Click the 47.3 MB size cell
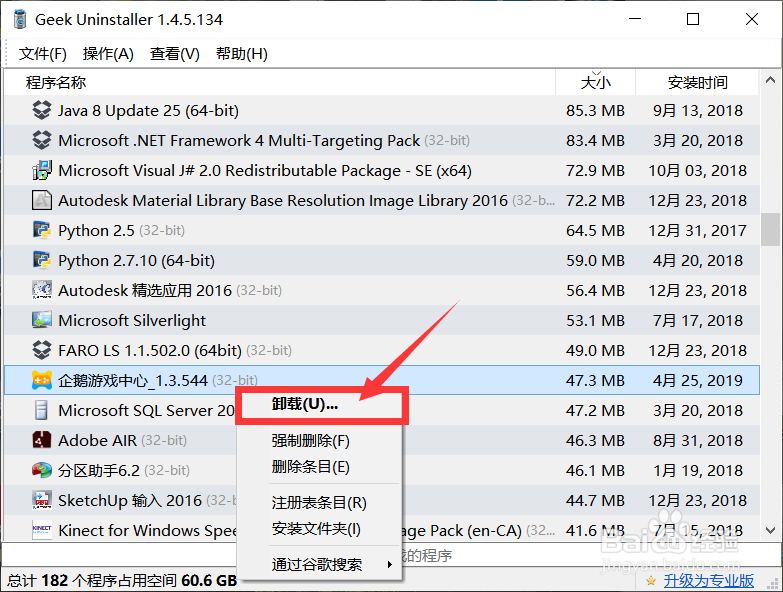Image resolution: width=783 pixels, height=592 pixels. 595,380
